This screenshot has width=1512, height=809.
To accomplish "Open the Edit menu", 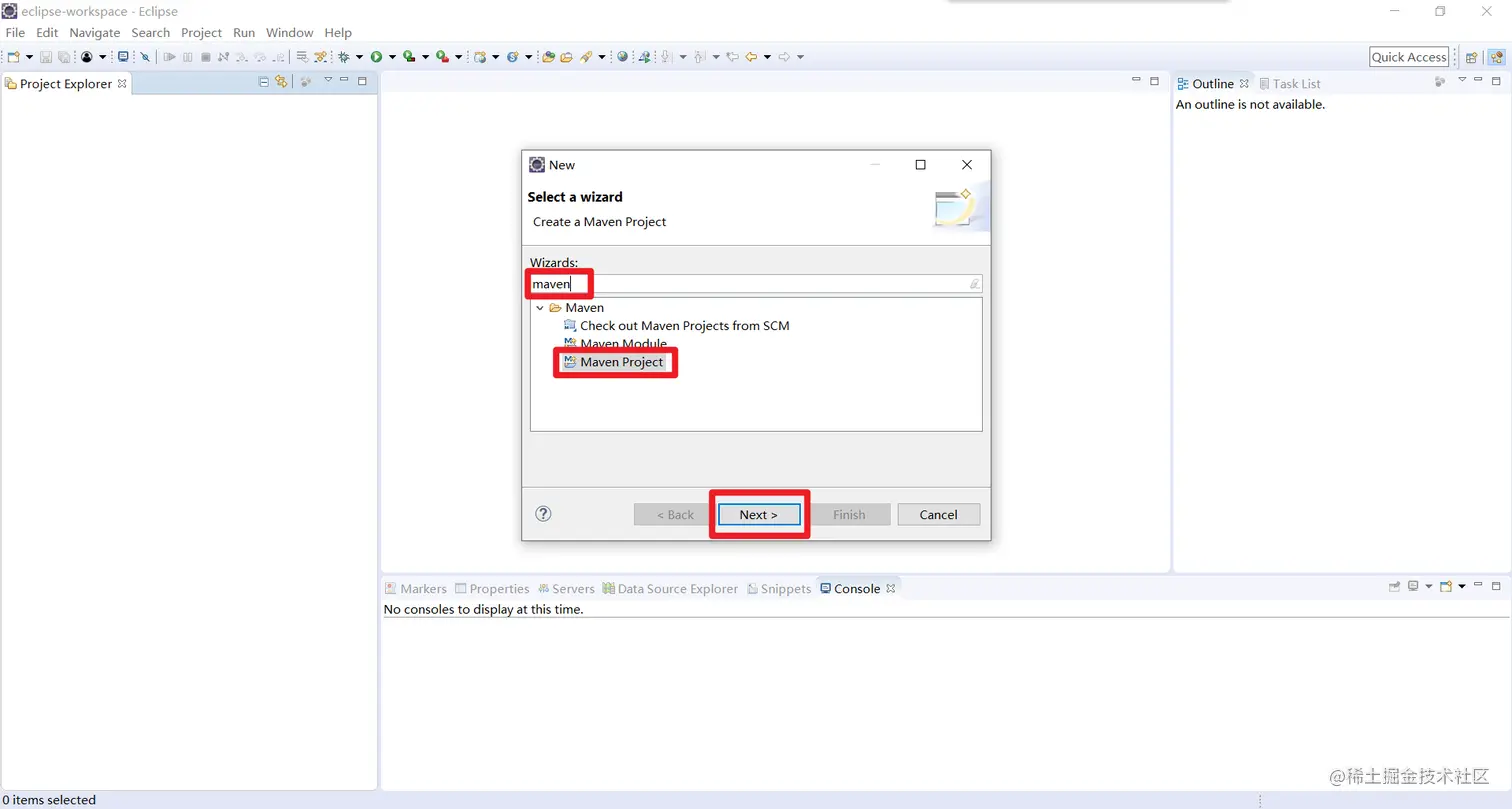I will (47, 33).
